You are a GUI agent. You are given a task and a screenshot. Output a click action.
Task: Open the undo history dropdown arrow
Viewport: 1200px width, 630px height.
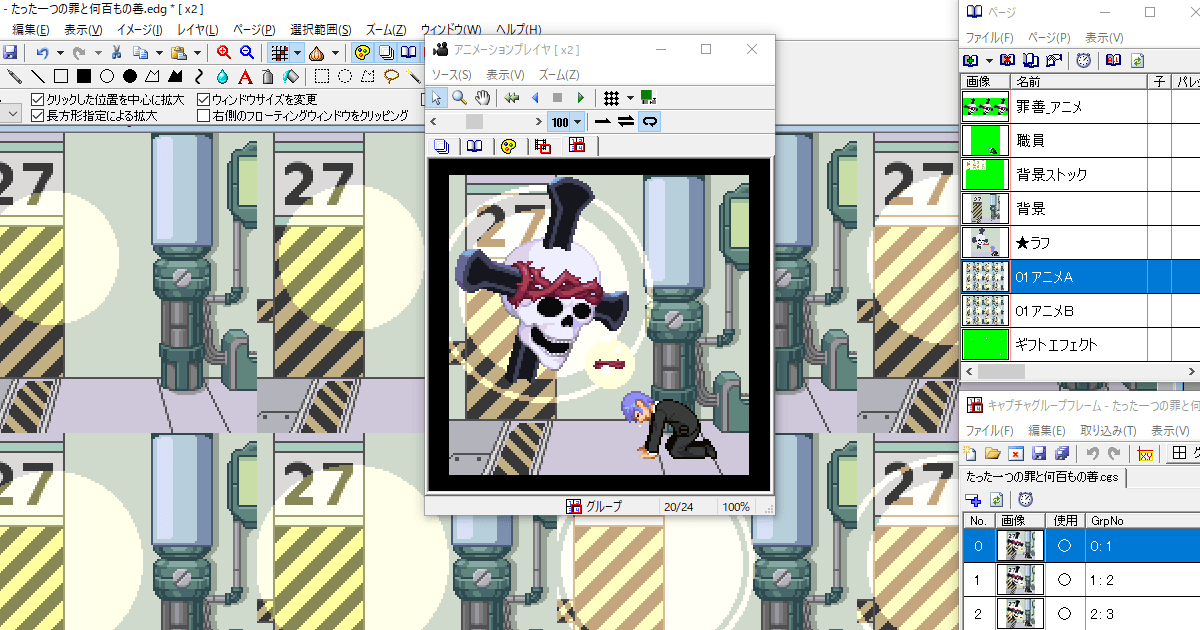(60, 53)
